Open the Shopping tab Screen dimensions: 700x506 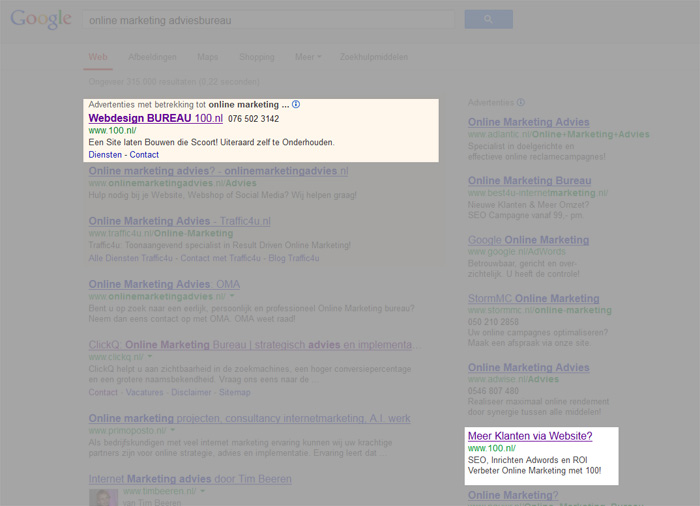click(x=257, y=57)
